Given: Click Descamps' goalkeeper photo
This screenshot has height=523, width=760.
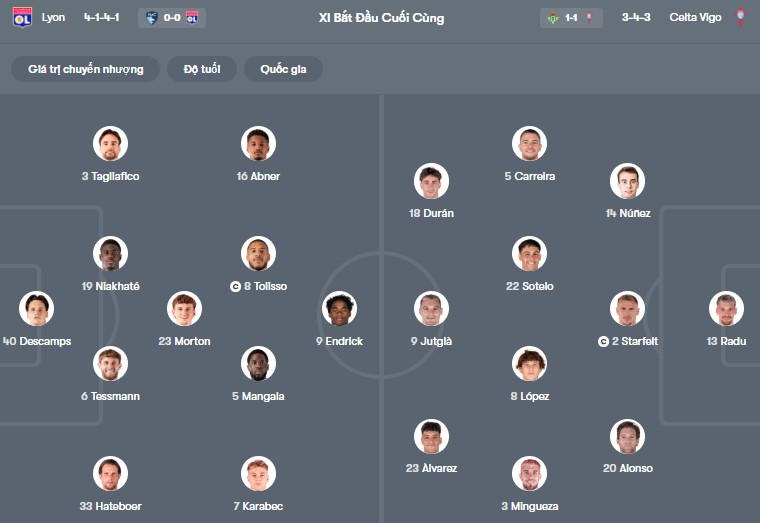Looking at the screenshot, I should click(37, 309).
